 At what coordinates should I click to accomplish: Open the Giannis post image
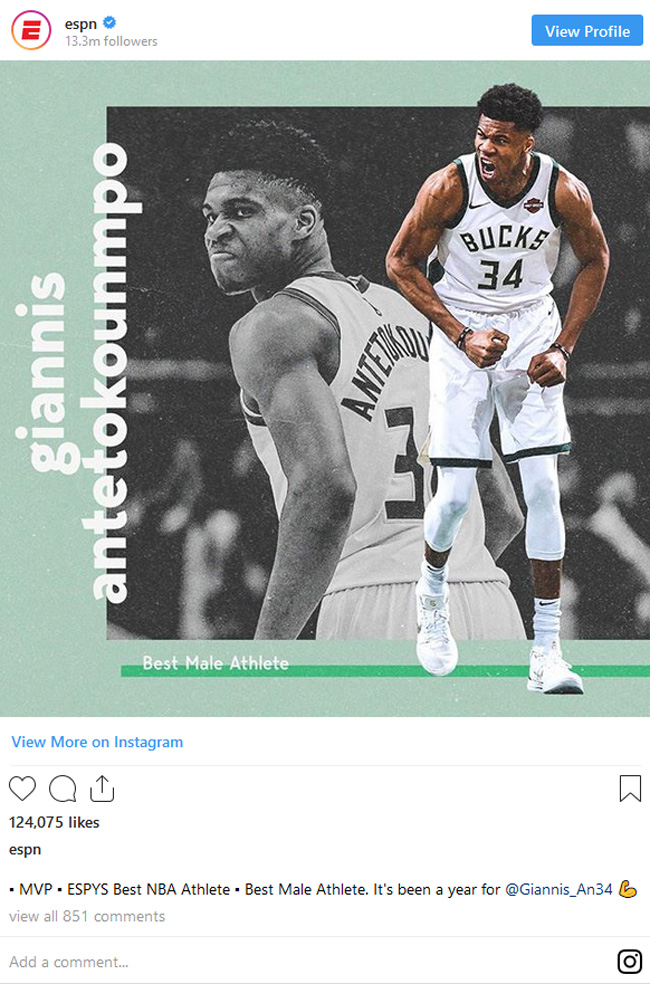[325, 388]
